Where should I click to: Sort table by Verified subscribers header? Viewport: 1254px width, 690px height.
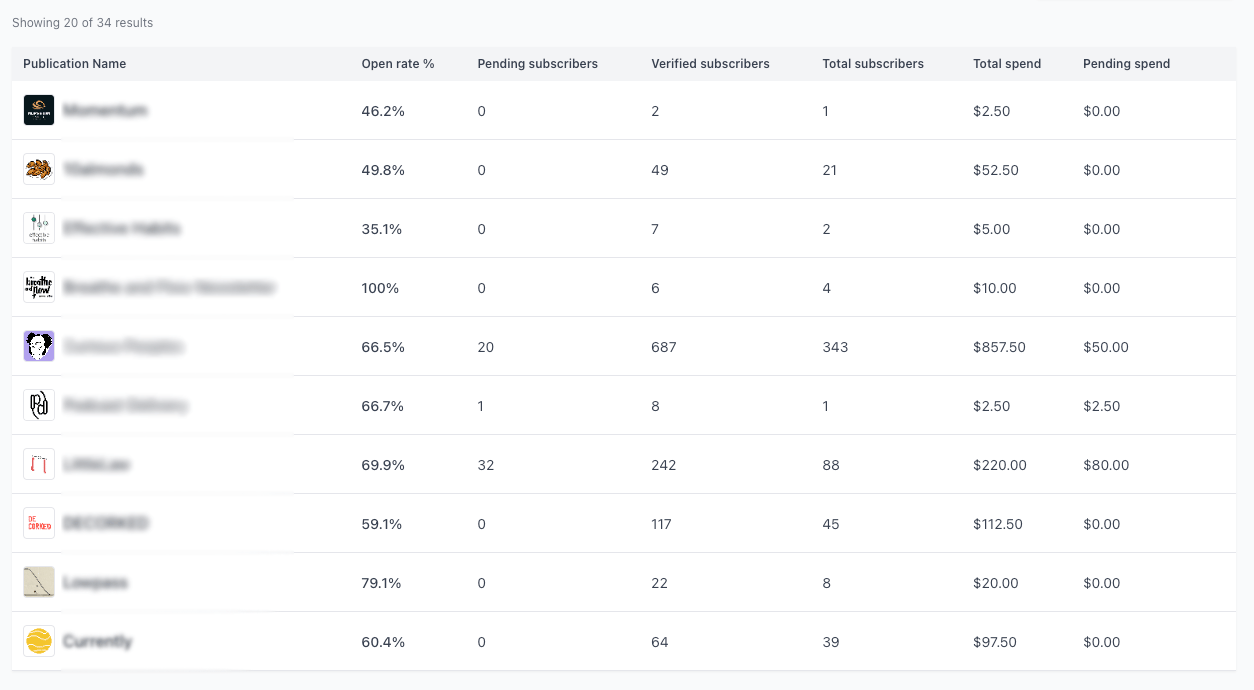click(711, 64)
